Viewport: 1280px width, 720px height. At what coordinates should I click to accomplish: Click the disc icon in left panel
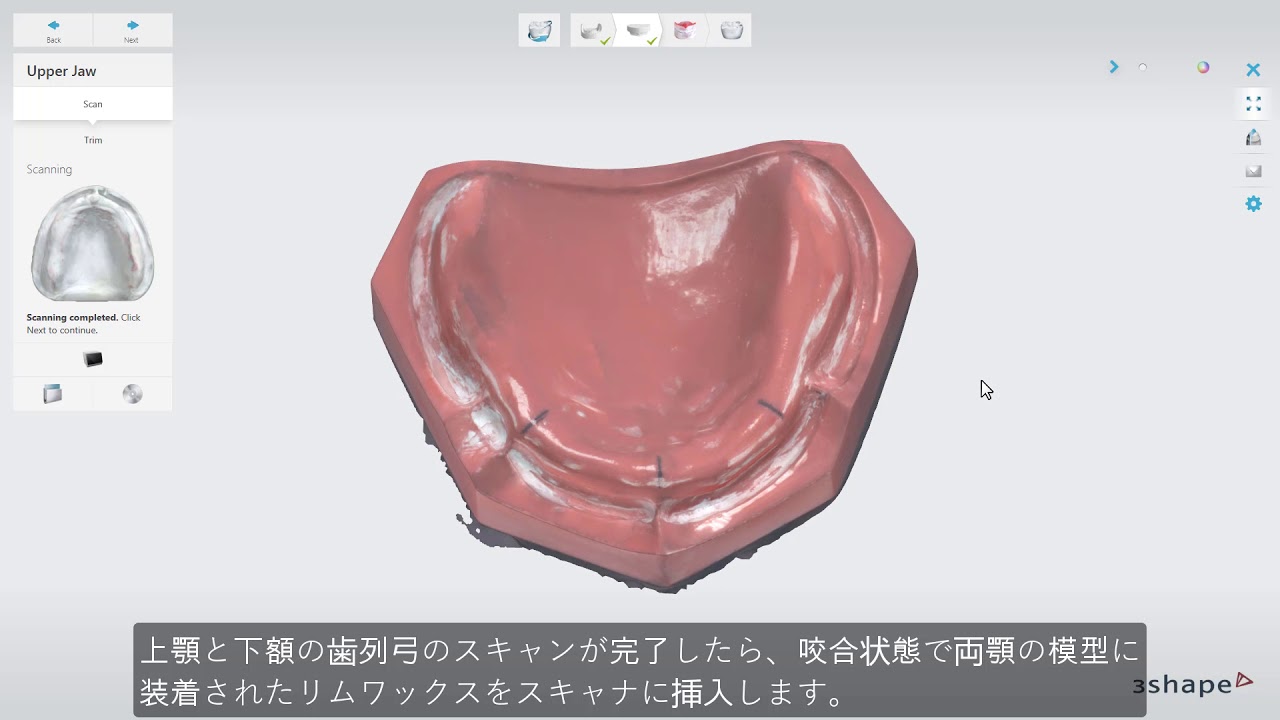[132, 394]
